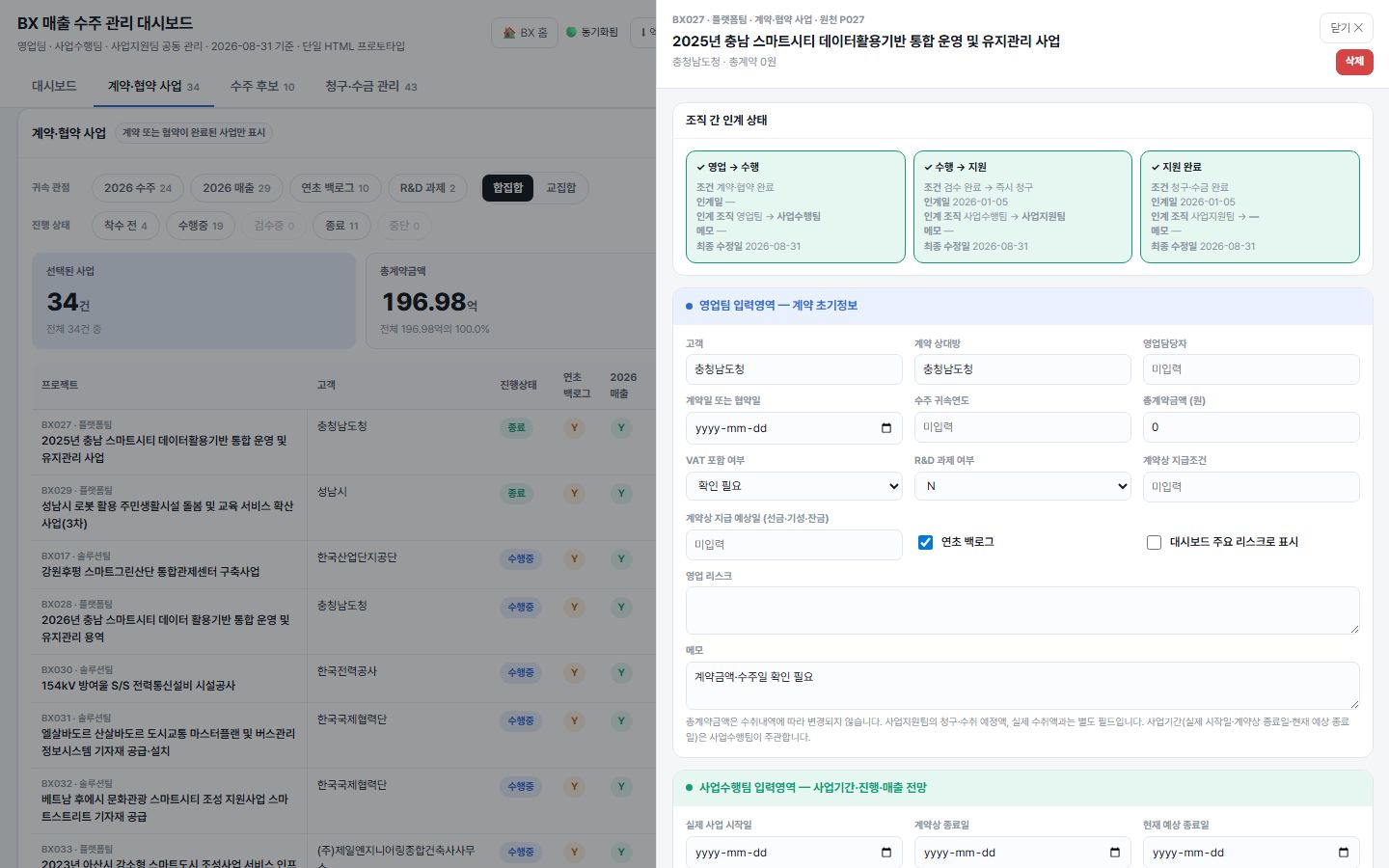Click the 계약 상대방 input field

[x=1022, y=369]
